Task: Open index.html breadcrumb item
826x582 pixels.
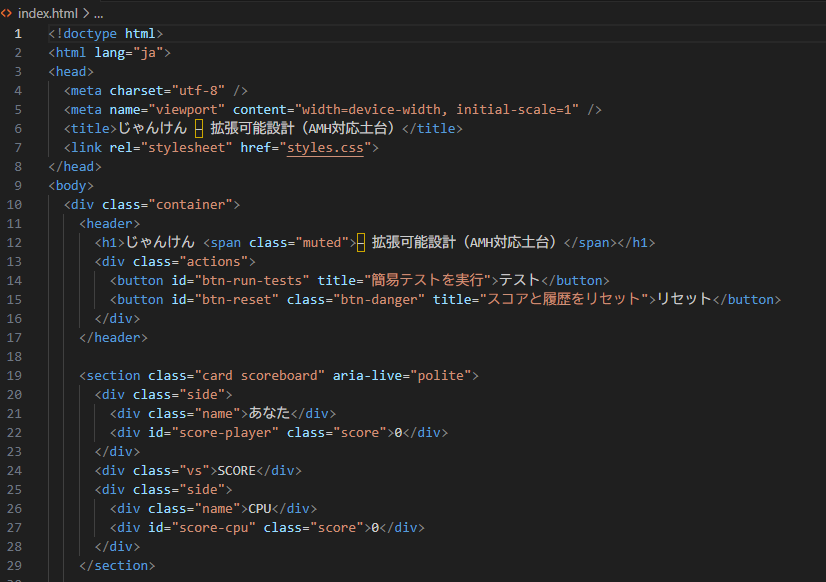Action: pyautogui.click(x=47, y=13)
